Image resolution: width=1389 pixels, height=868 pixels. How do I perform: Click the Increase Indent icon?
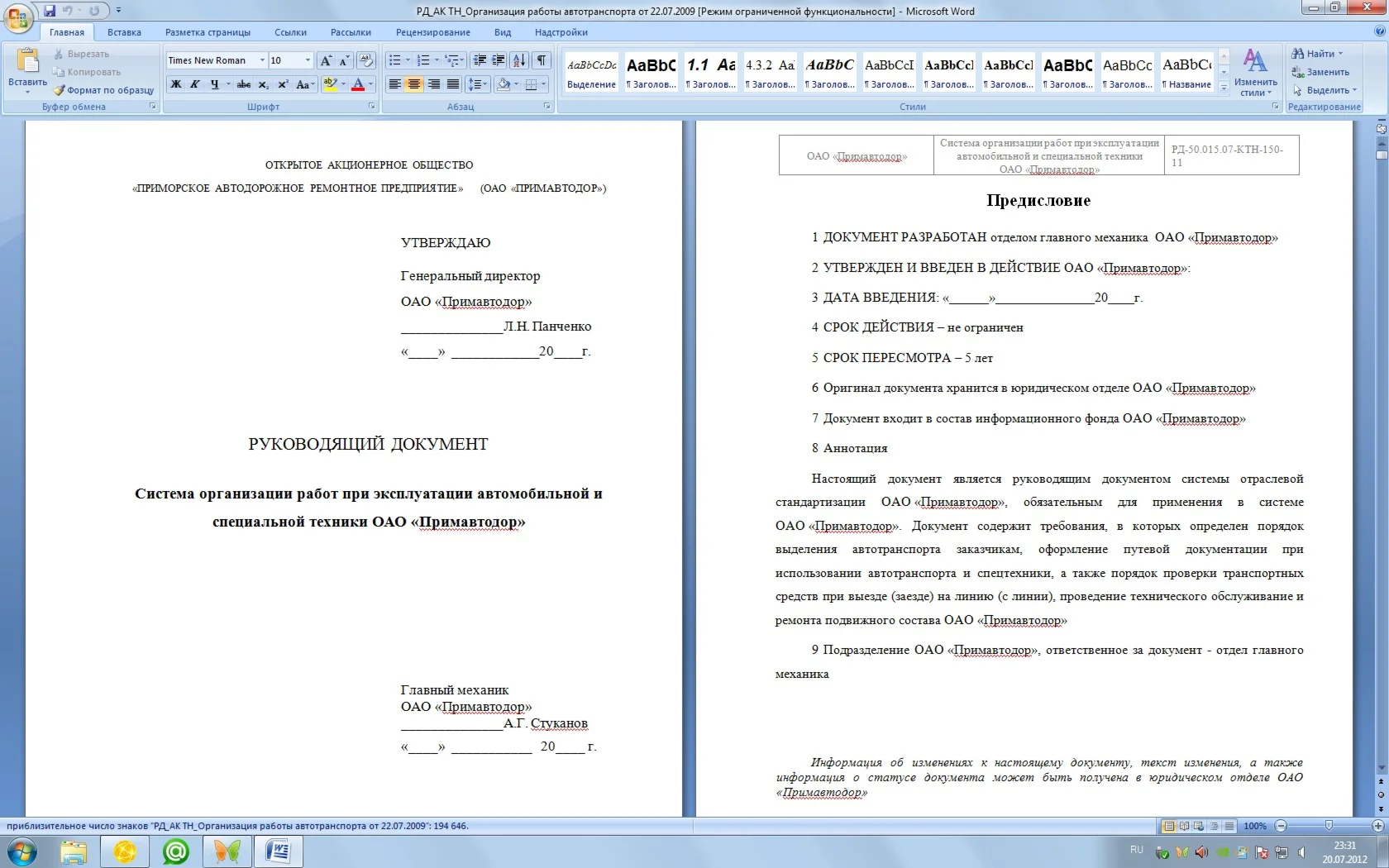pos(499,60)
